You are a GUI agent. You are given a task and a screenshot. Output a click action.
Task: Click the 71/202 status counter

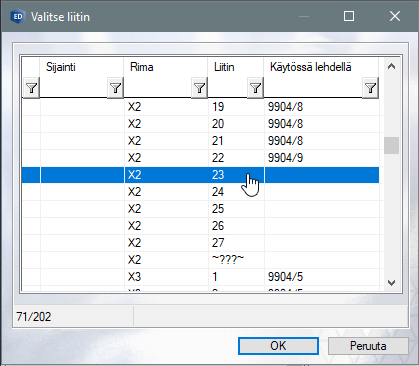[x=34, y=317]
